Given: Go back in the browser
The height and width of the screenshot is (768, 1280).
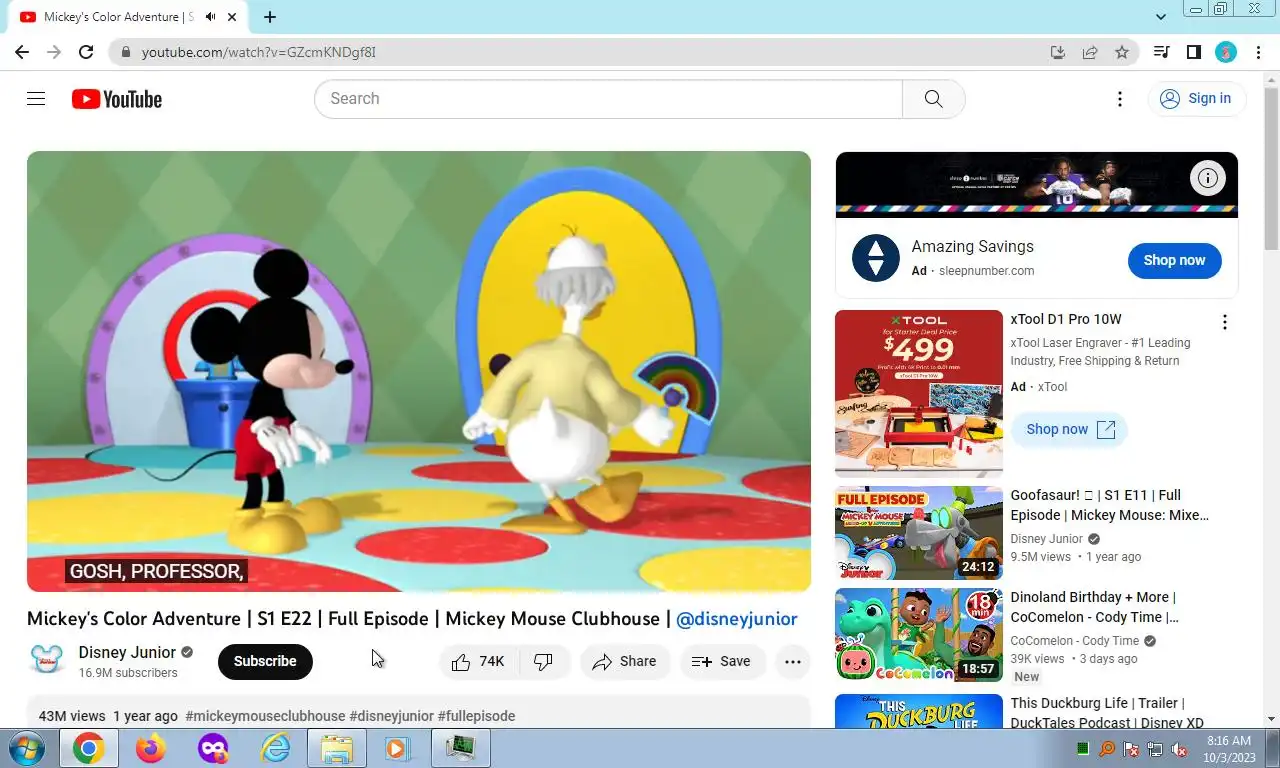Looking at the screenshot, I should (22, 52).
